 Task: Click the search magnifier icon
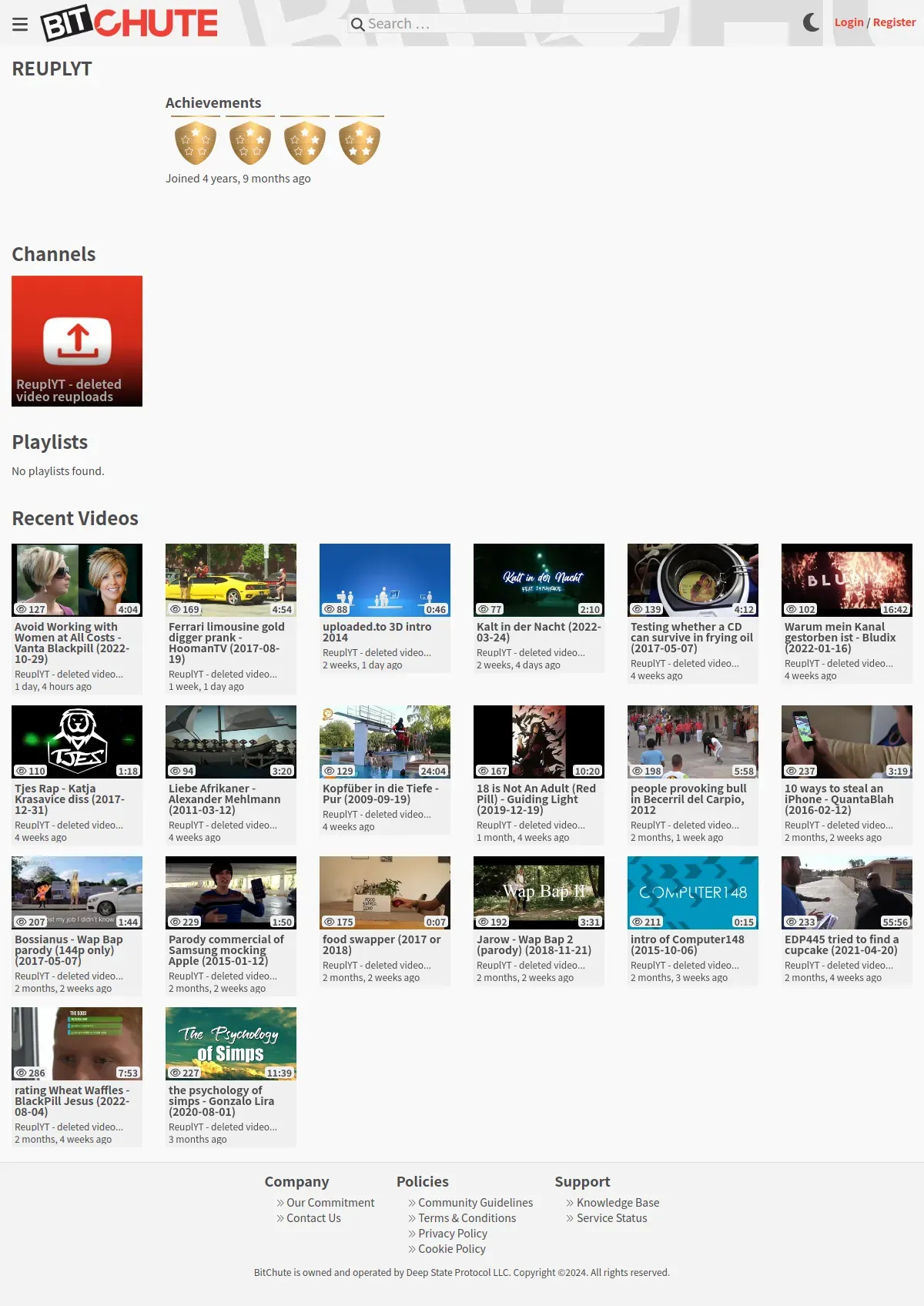pos(357,24)
